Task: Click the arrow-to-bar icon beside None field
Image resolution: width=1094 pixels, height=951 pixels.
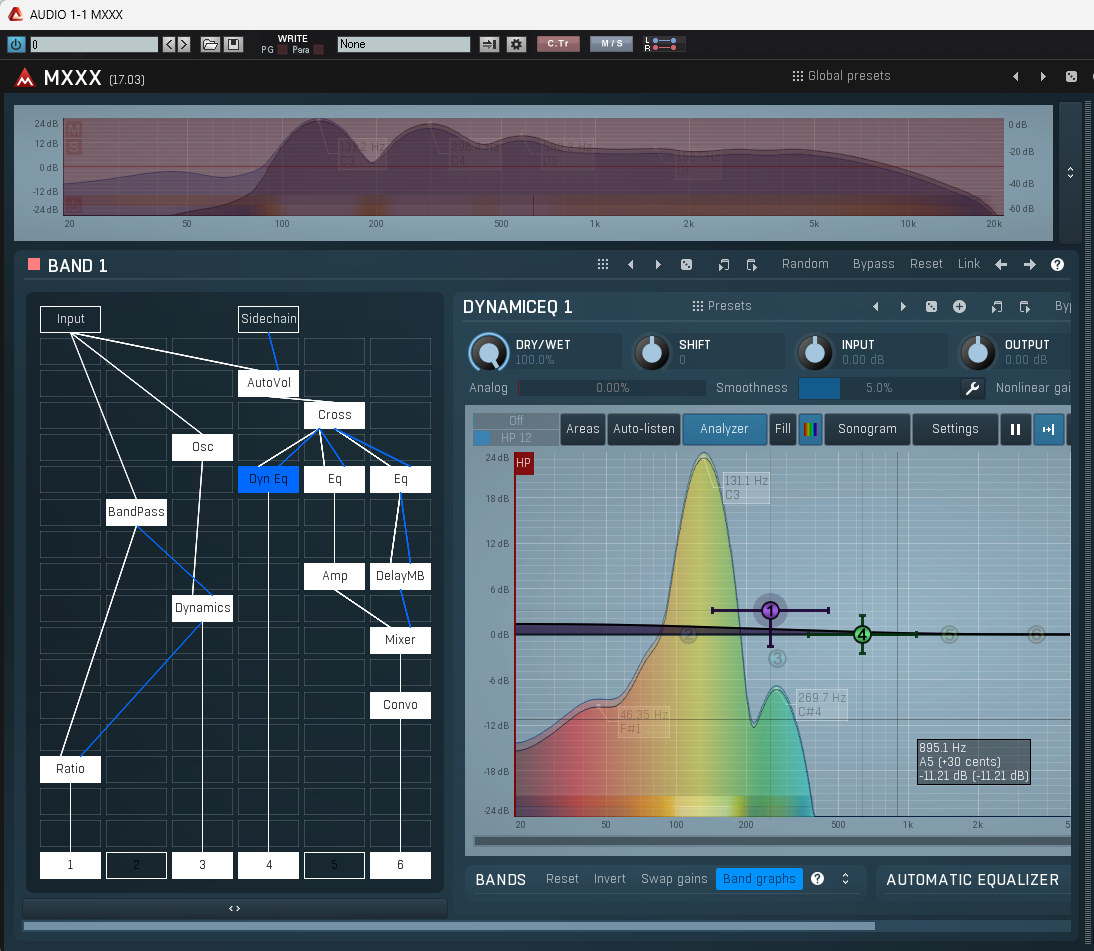Action: point(489,44)
